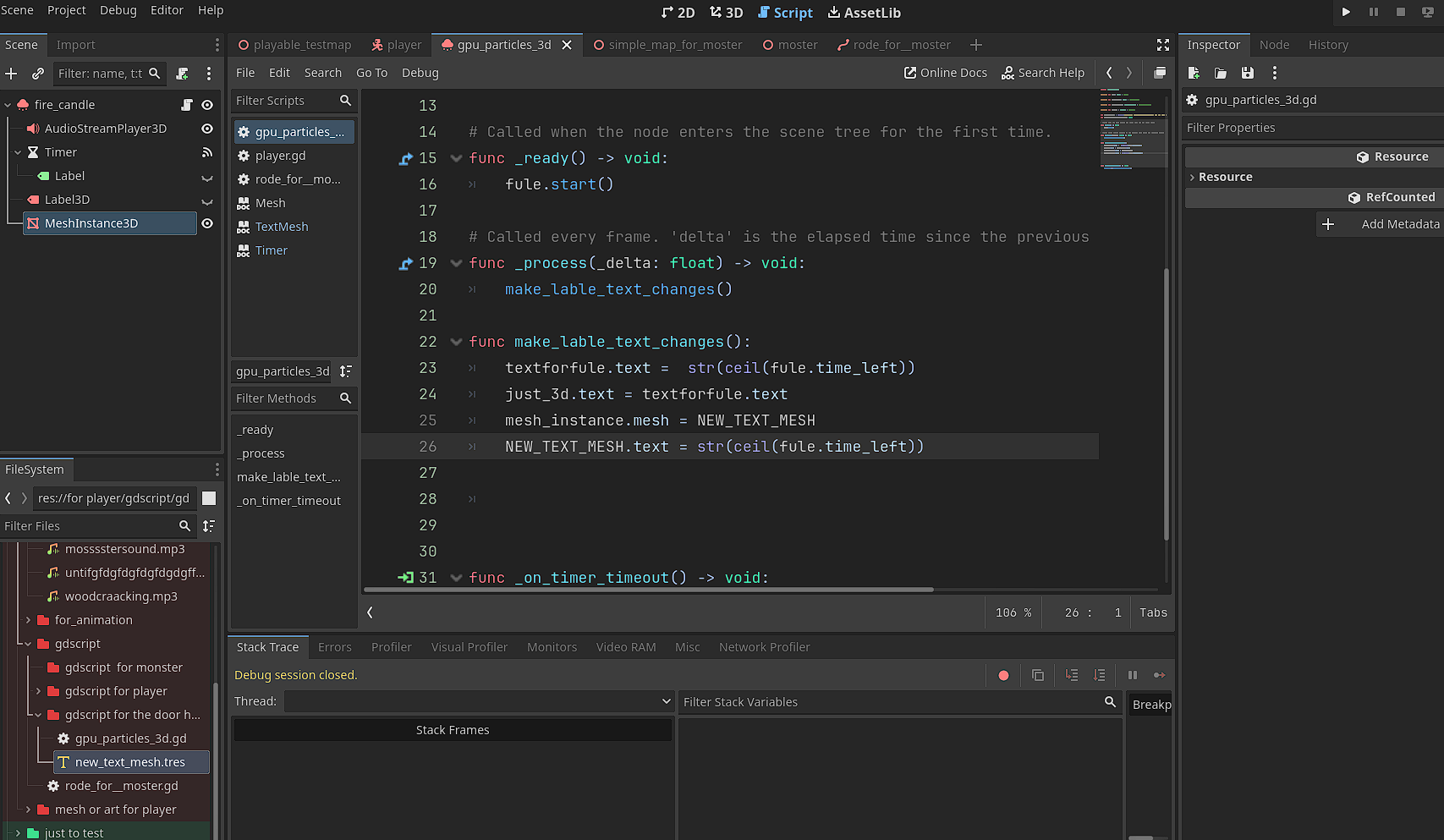This screenshot has width=1444, height=840.
Task: Switch to the Errors debugger tab
Action: click(335, 647)
